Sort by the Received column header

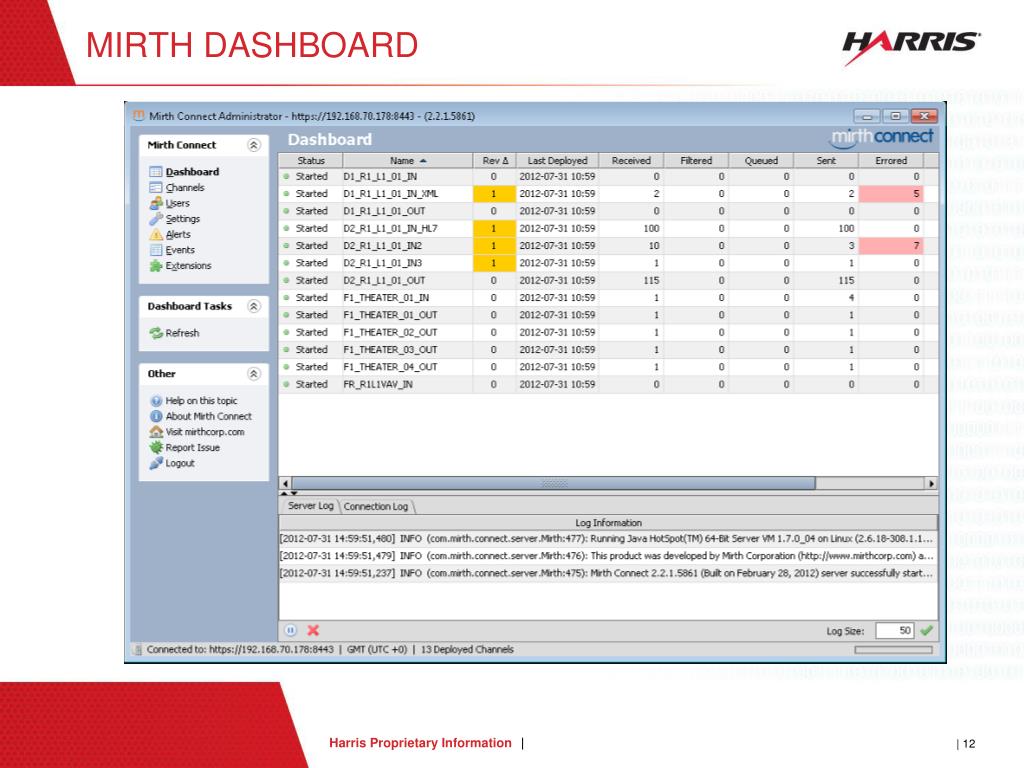631,161
